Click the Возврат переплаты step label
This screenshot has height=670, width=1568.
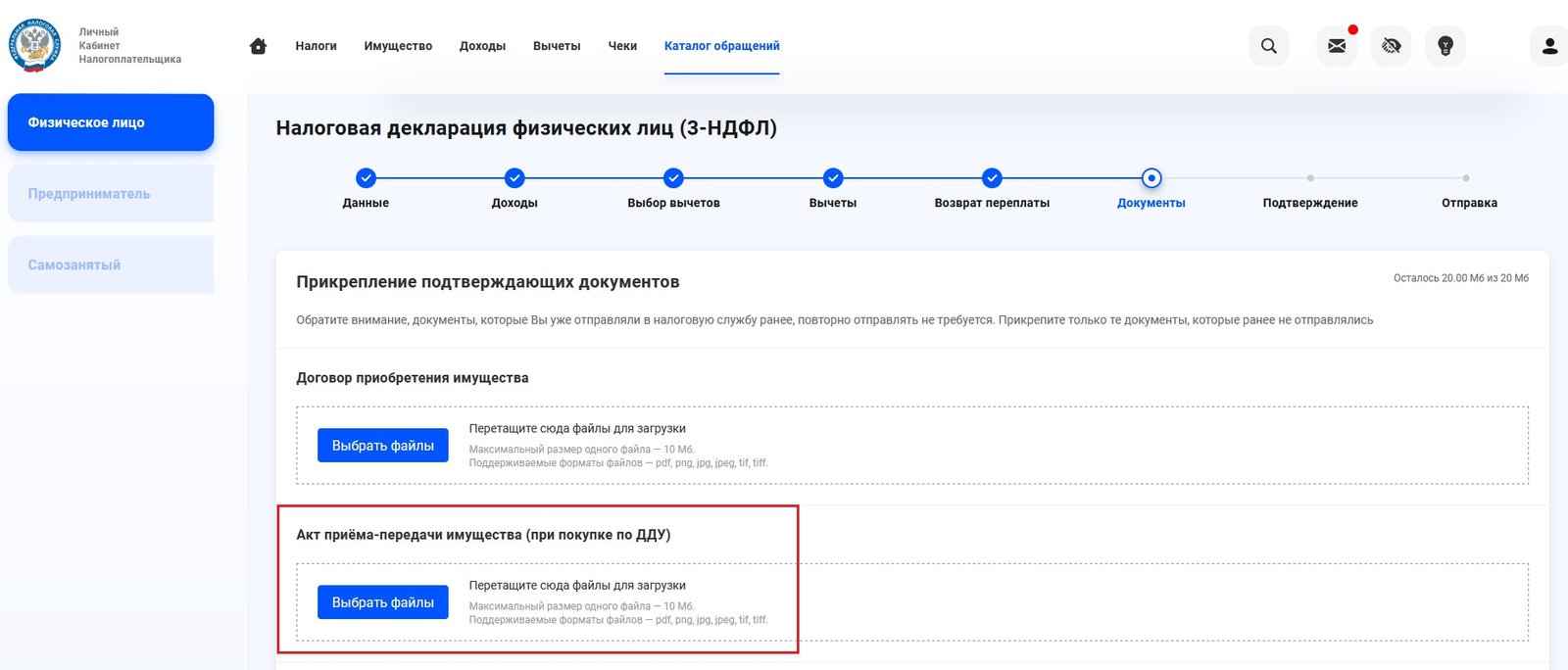pos(992,203)
